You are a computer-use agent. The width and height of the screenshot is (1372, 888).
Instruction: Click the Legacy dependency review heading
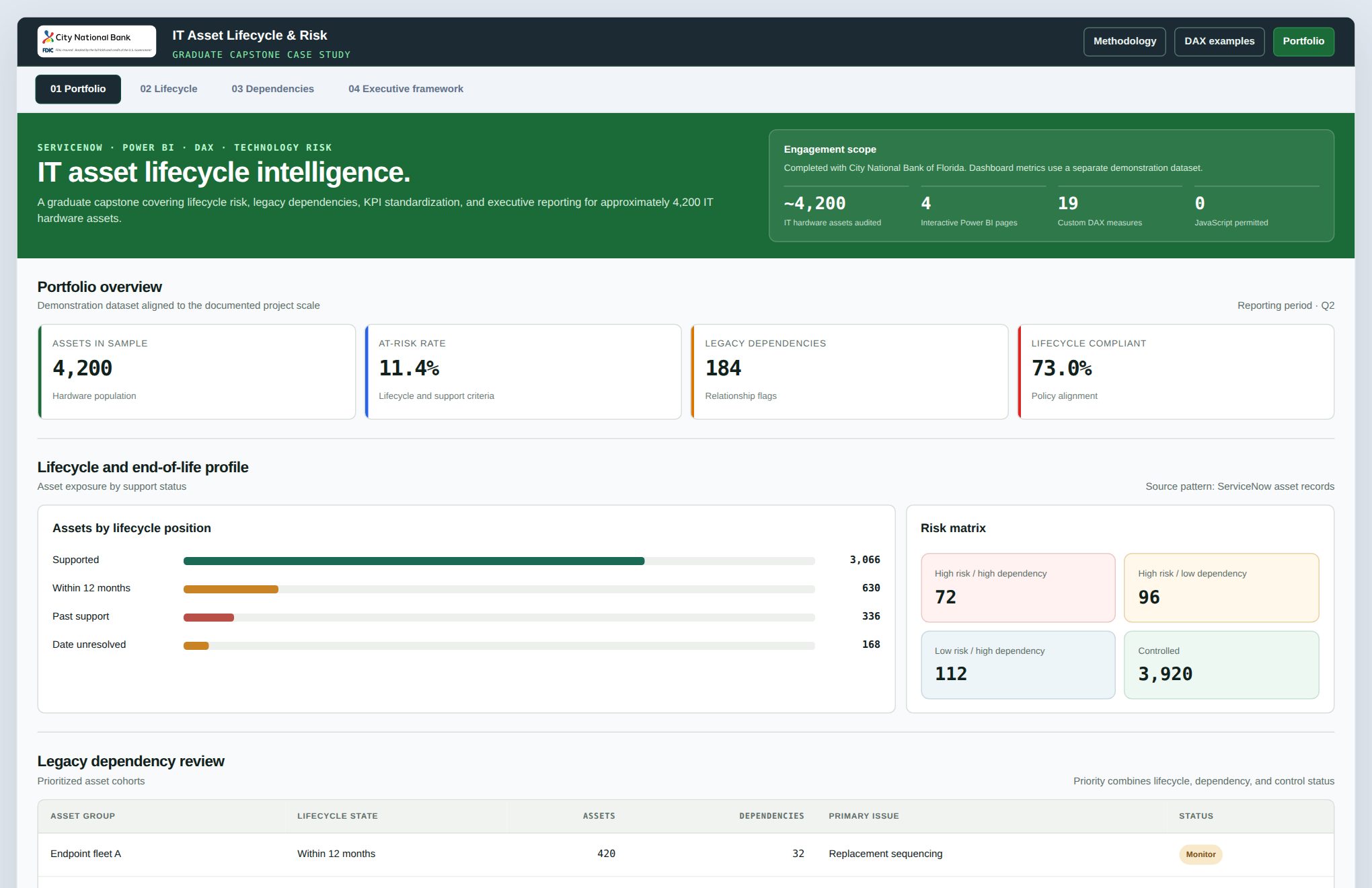[x=131, y=762]
